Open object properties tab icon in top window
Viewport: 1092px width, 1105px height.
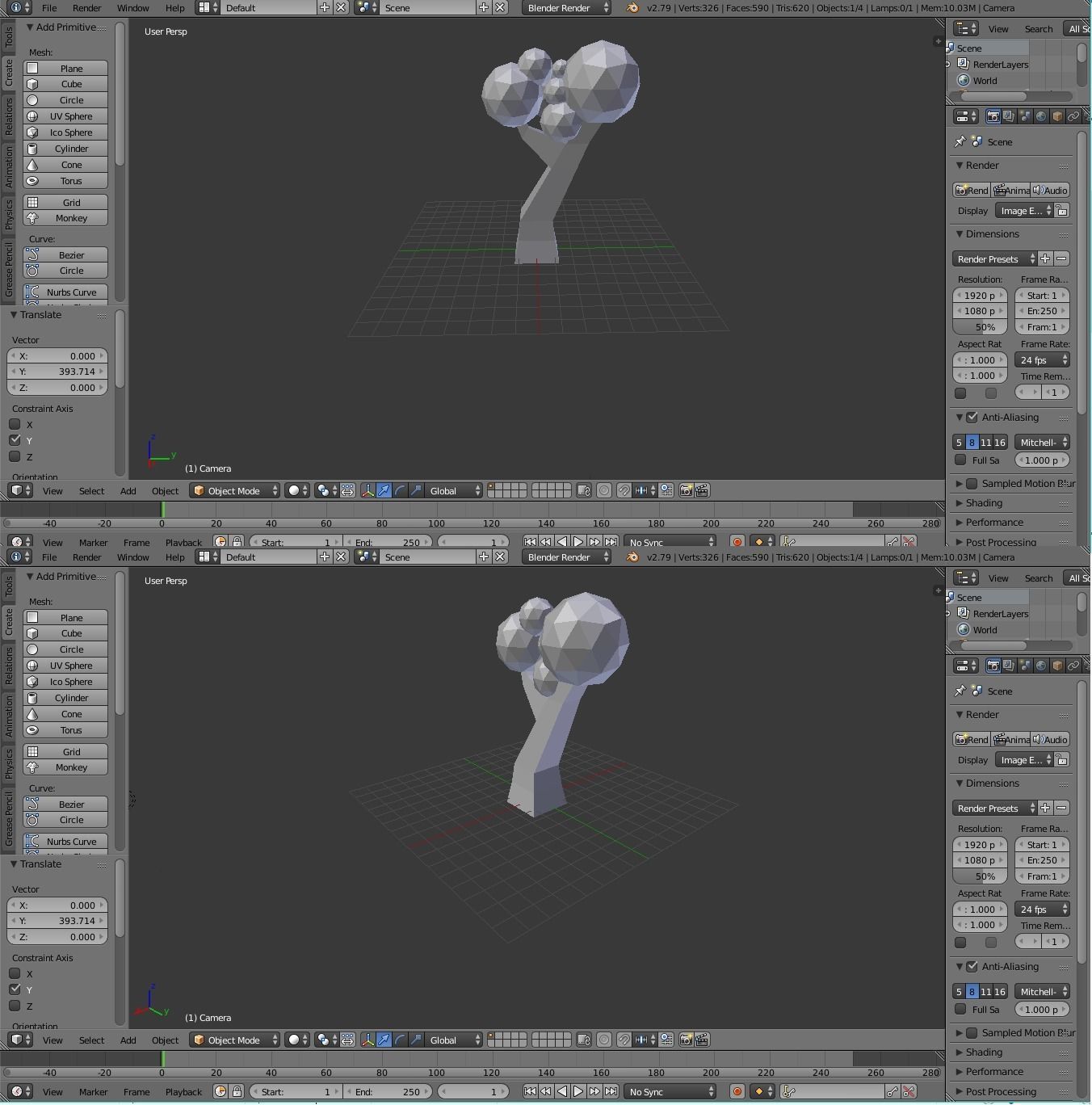tap(1057, 116)
